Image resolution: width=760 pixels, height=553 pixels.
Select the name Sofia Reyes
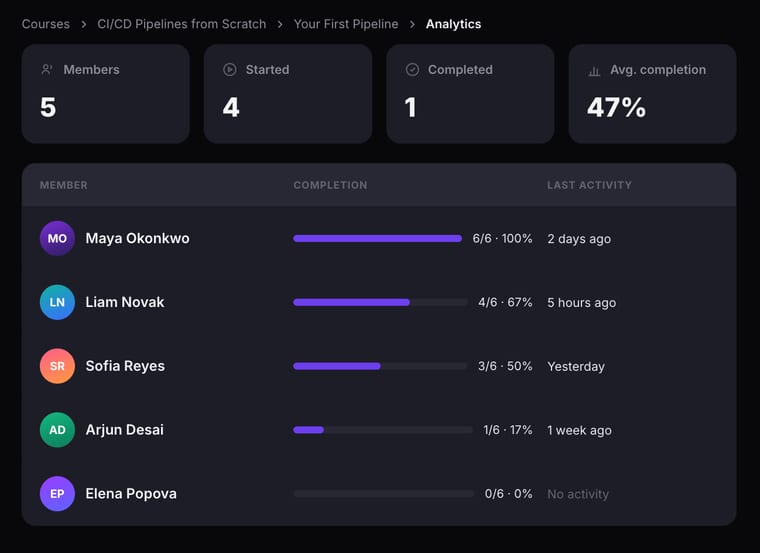(x=125, y=366)
